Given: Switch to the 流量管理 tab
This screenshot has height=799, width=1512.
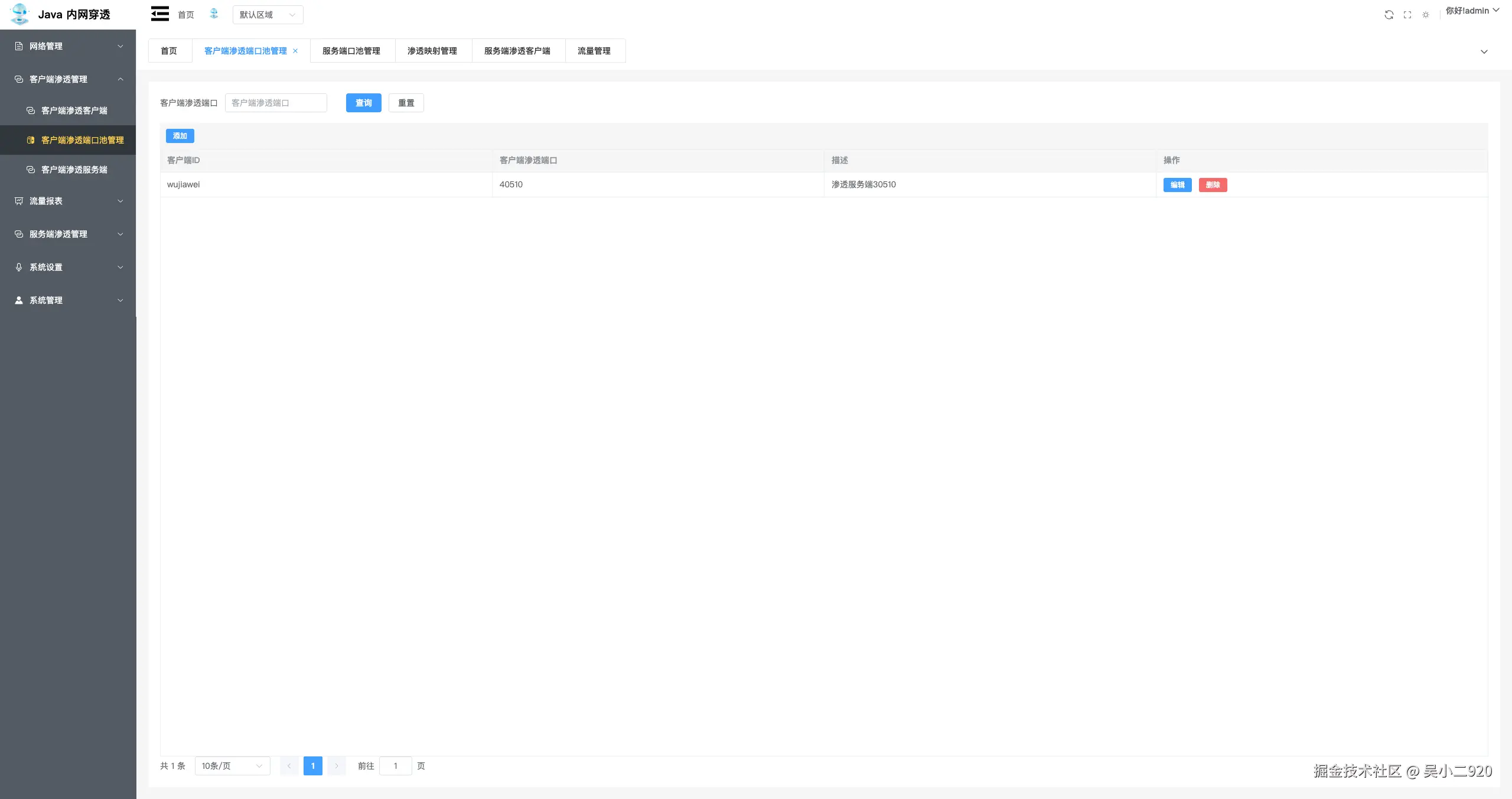Looking at the screenshot, I should click(x=594, y=51).
